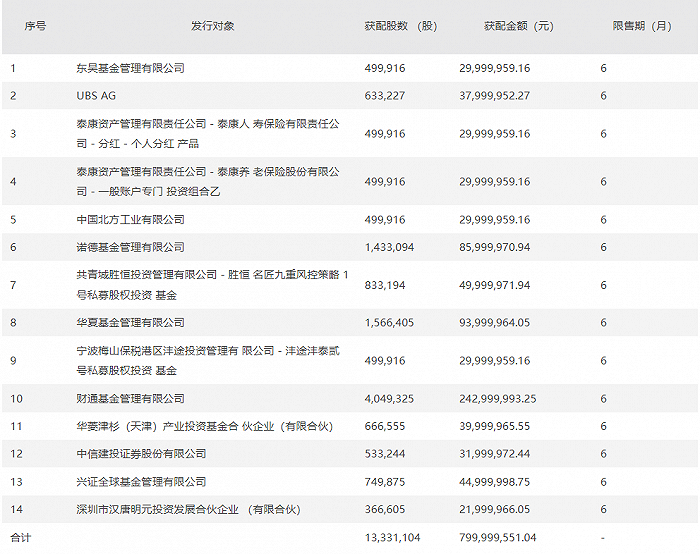Click lock-up period 6 in UBS AG row

tap(604, 96)
